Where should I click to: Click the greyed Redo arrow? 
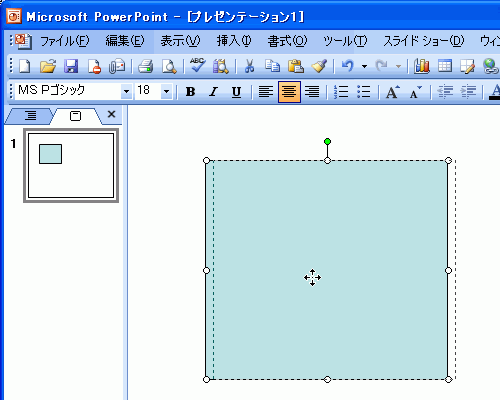382,66
